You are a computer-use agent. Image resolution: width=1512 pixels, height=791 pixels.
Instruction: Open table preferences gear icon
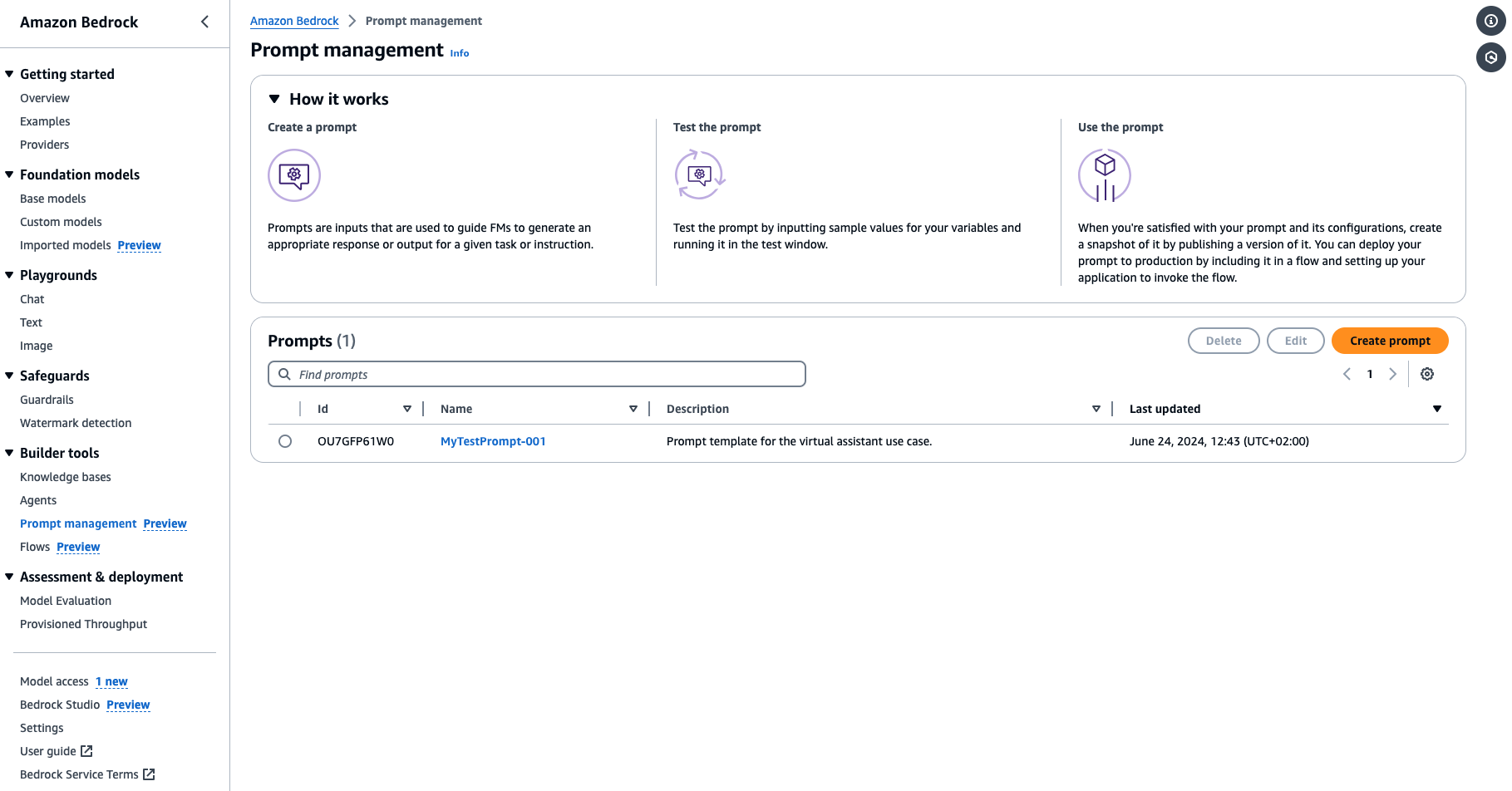tap(1427, 374)
